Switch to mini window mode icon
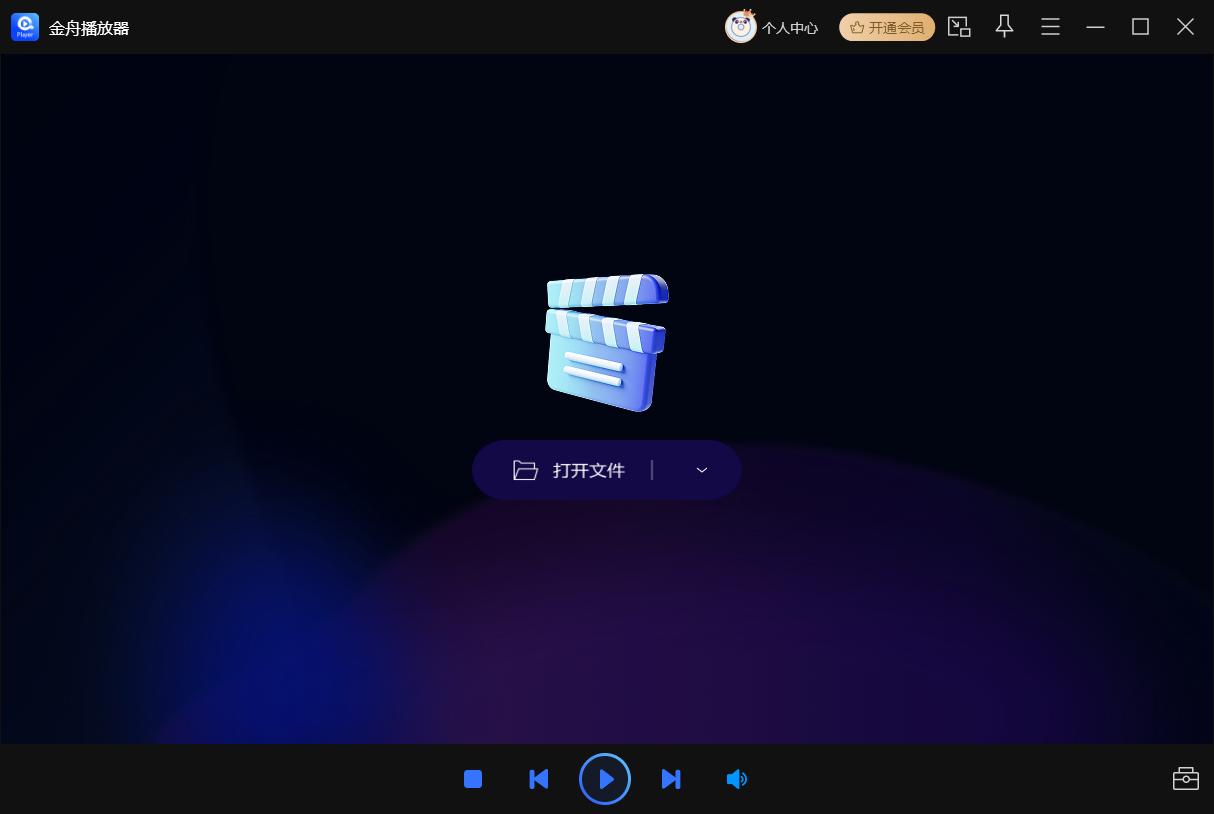This screenshot has width=1214, height=814. click(x=959, y=27)
